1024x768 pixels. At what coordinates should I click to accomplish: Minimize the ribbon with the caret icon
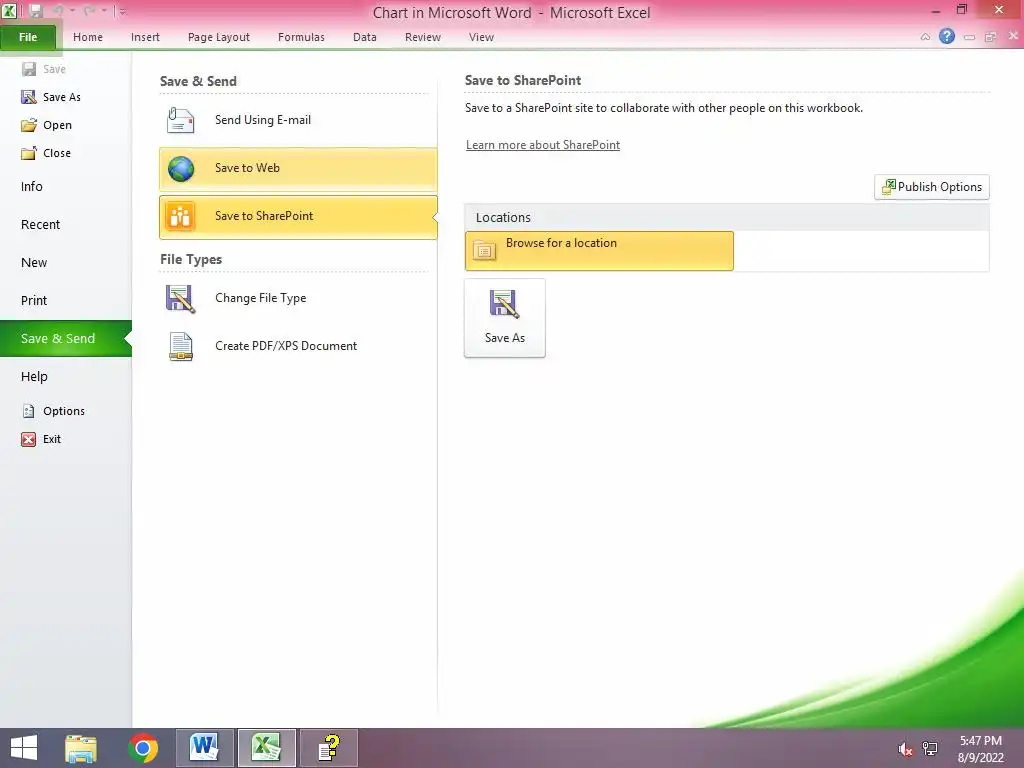pos(925,37)
